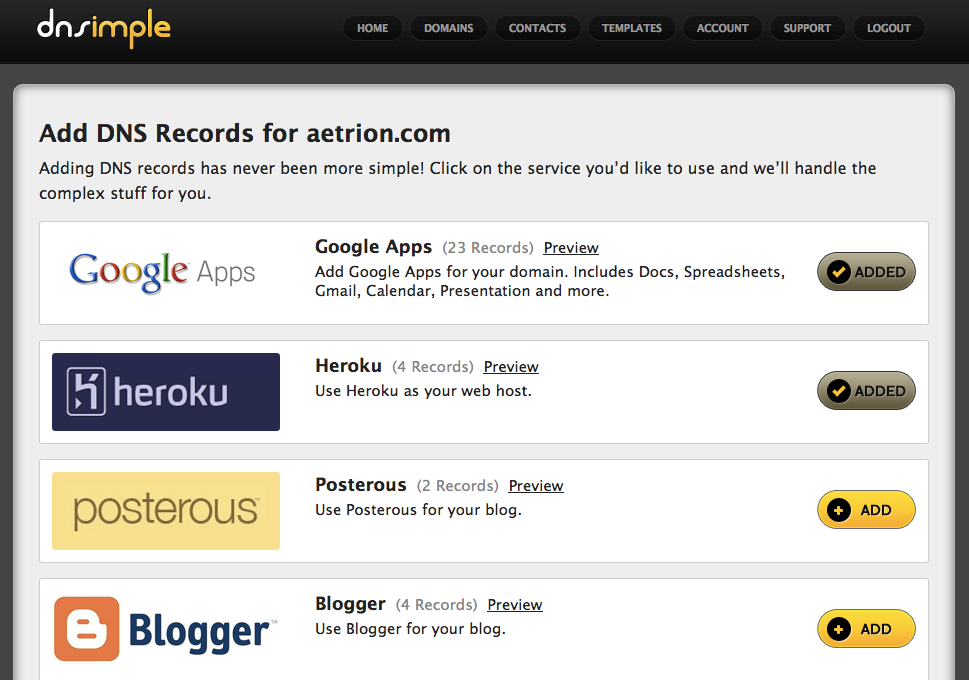Preview the Heroku records
Screen dimensions: 969x680
pyautogui.click(x=511, y=367)
